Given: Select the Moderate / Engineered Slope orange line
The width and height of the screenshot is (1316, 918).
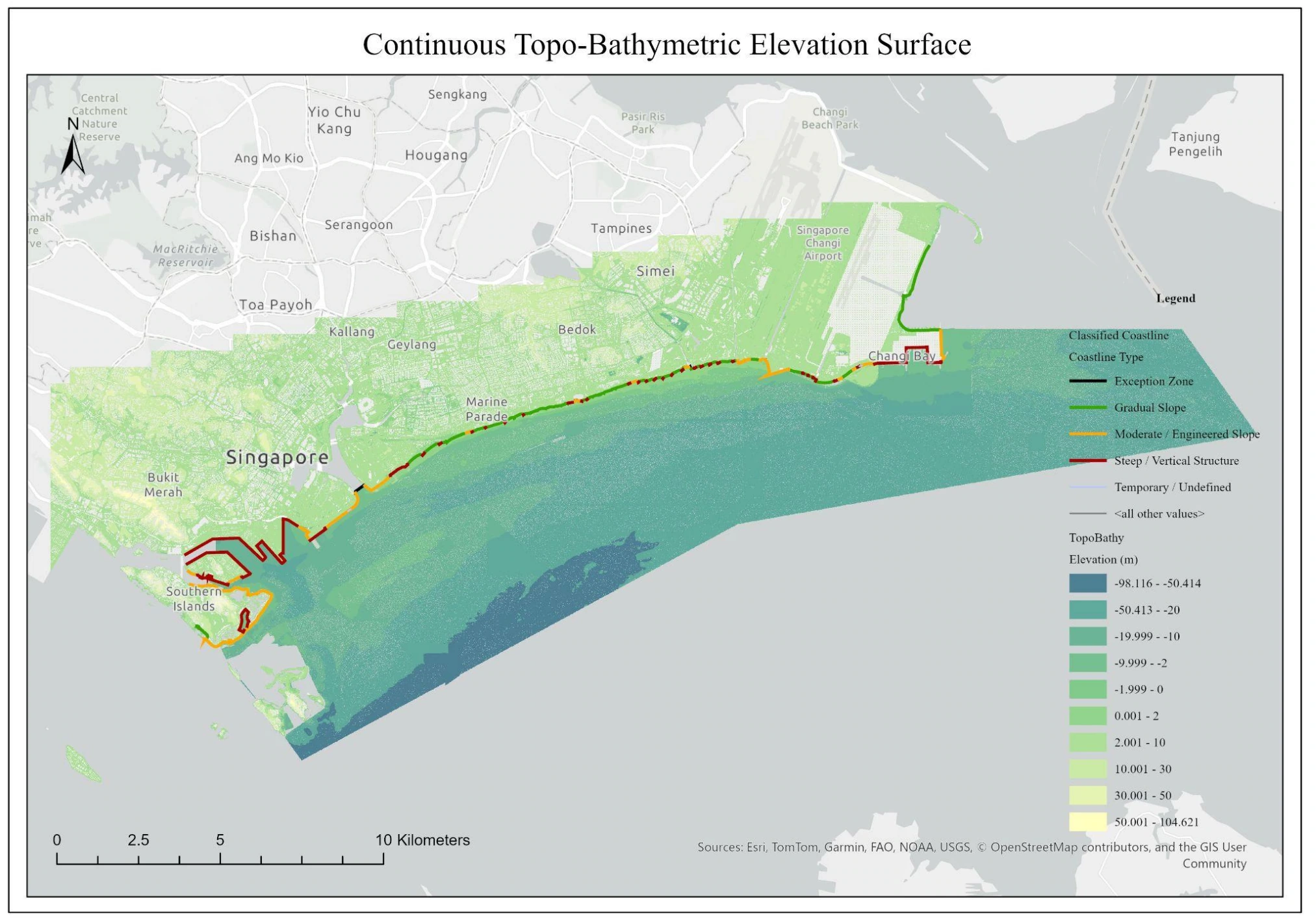Looking at the screenshot, I should 1088,434.
